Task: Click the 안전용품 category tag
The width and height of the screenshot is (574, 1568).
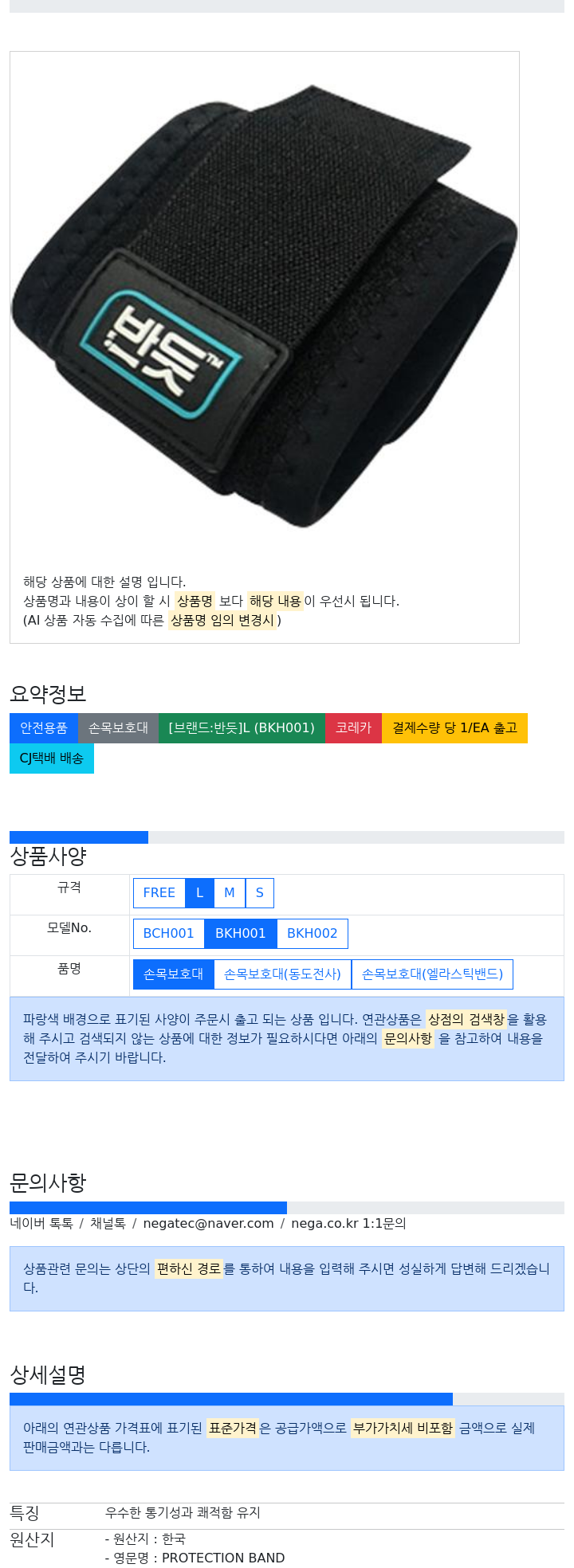Action: 44,728
